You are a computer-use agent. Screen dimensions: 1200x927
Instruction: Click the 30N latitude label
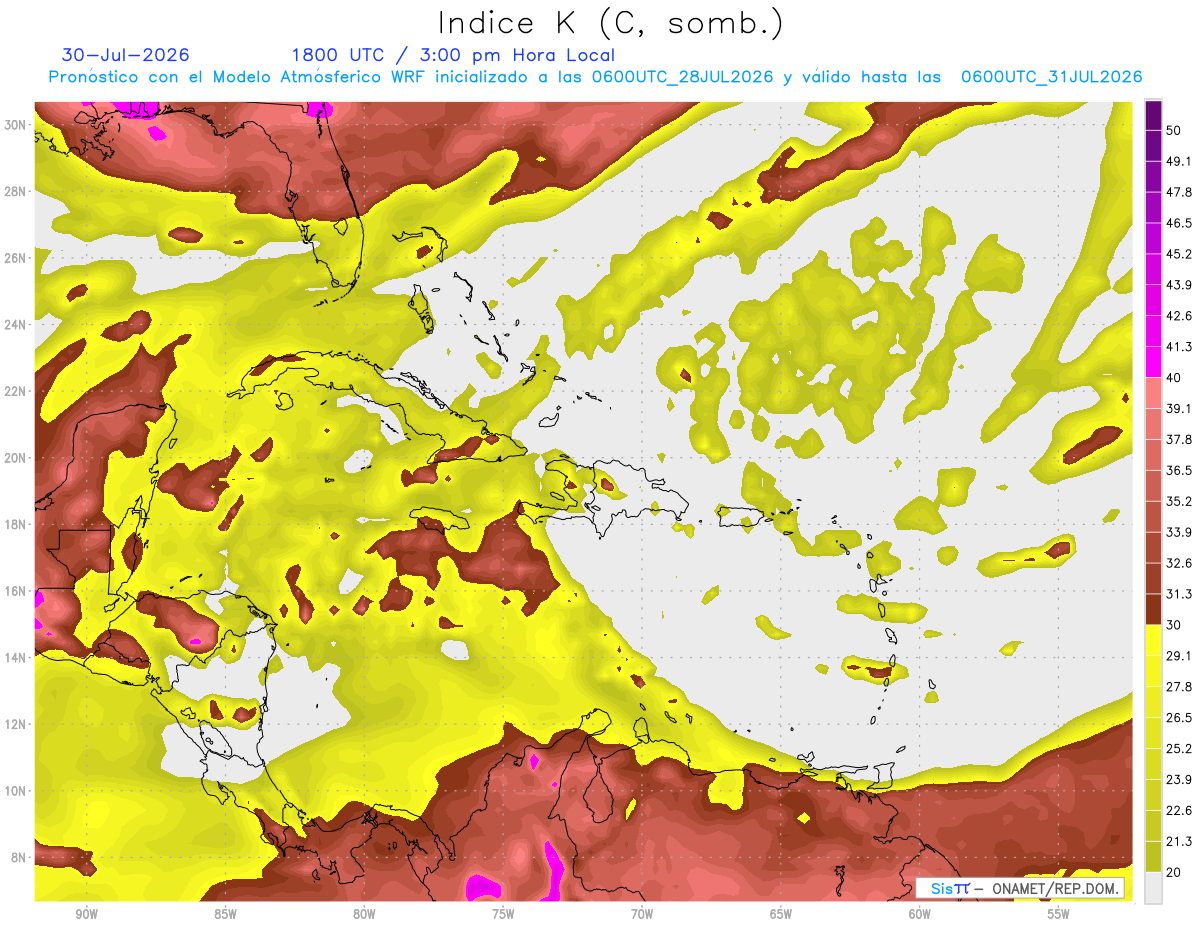(x=16, y=124)
